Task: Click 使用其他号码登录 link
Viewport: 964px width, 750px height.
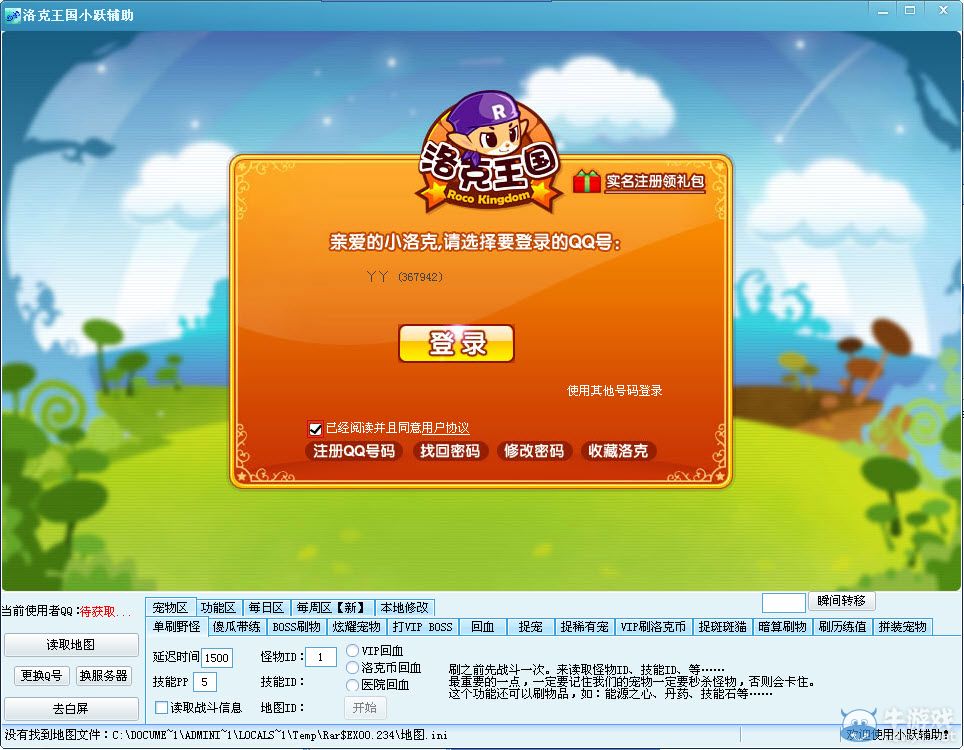Action: coord(614,390)
